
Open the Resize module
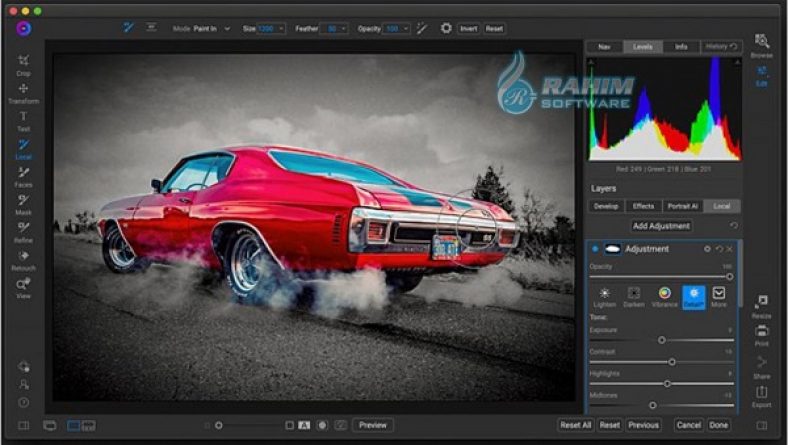[762, 307]
